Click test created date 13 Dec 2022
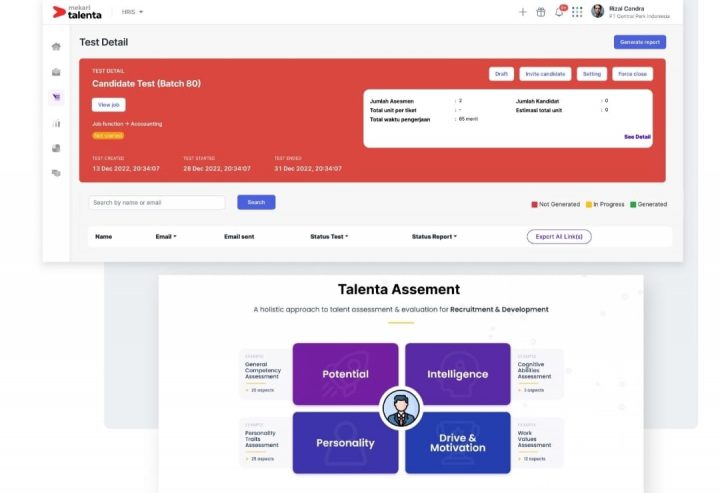Image resolution: width=720 pixels, height=493 pixels. 126,168
